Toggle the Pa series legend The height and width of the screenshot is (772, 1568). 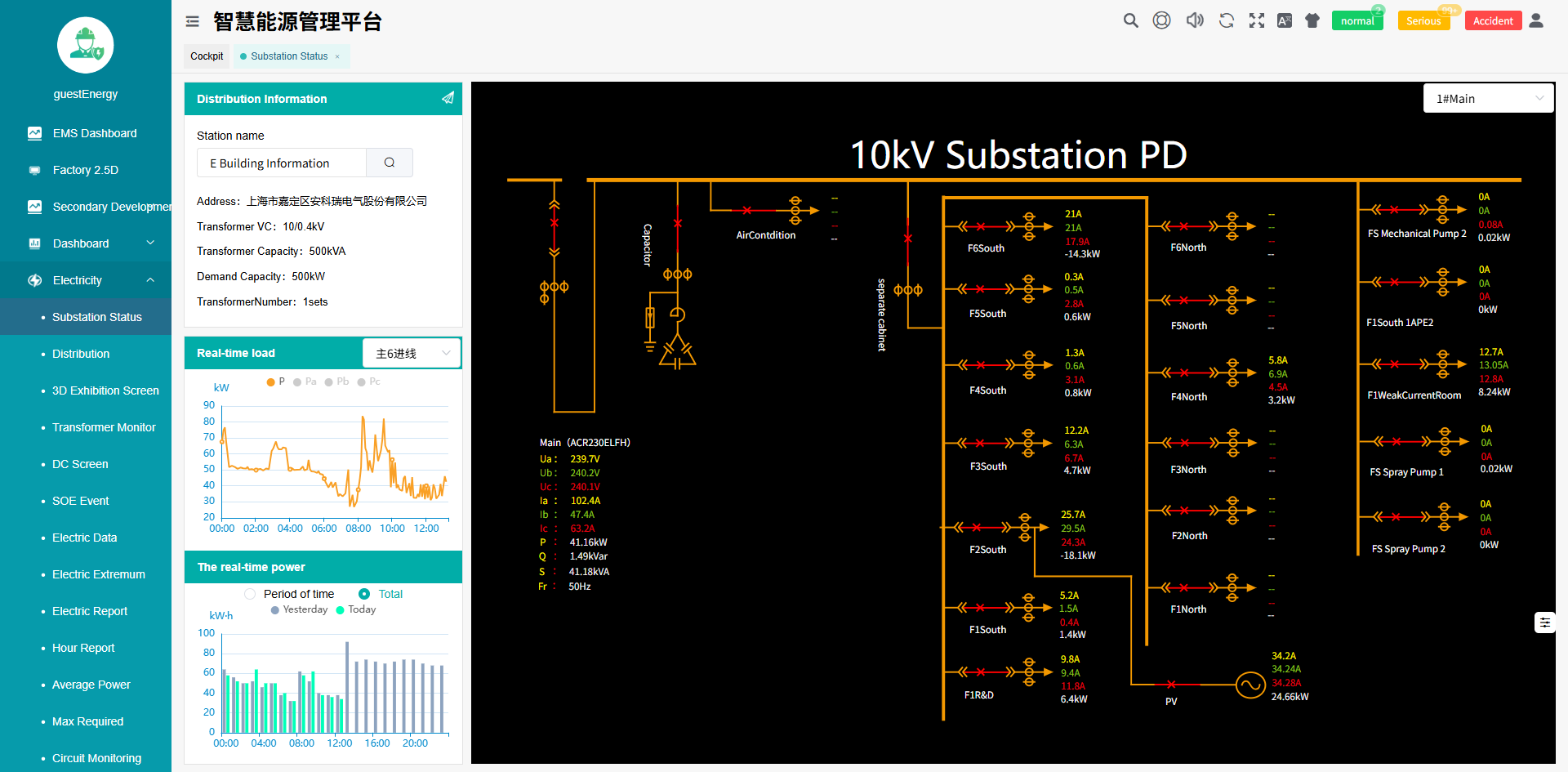coord(305,382)
